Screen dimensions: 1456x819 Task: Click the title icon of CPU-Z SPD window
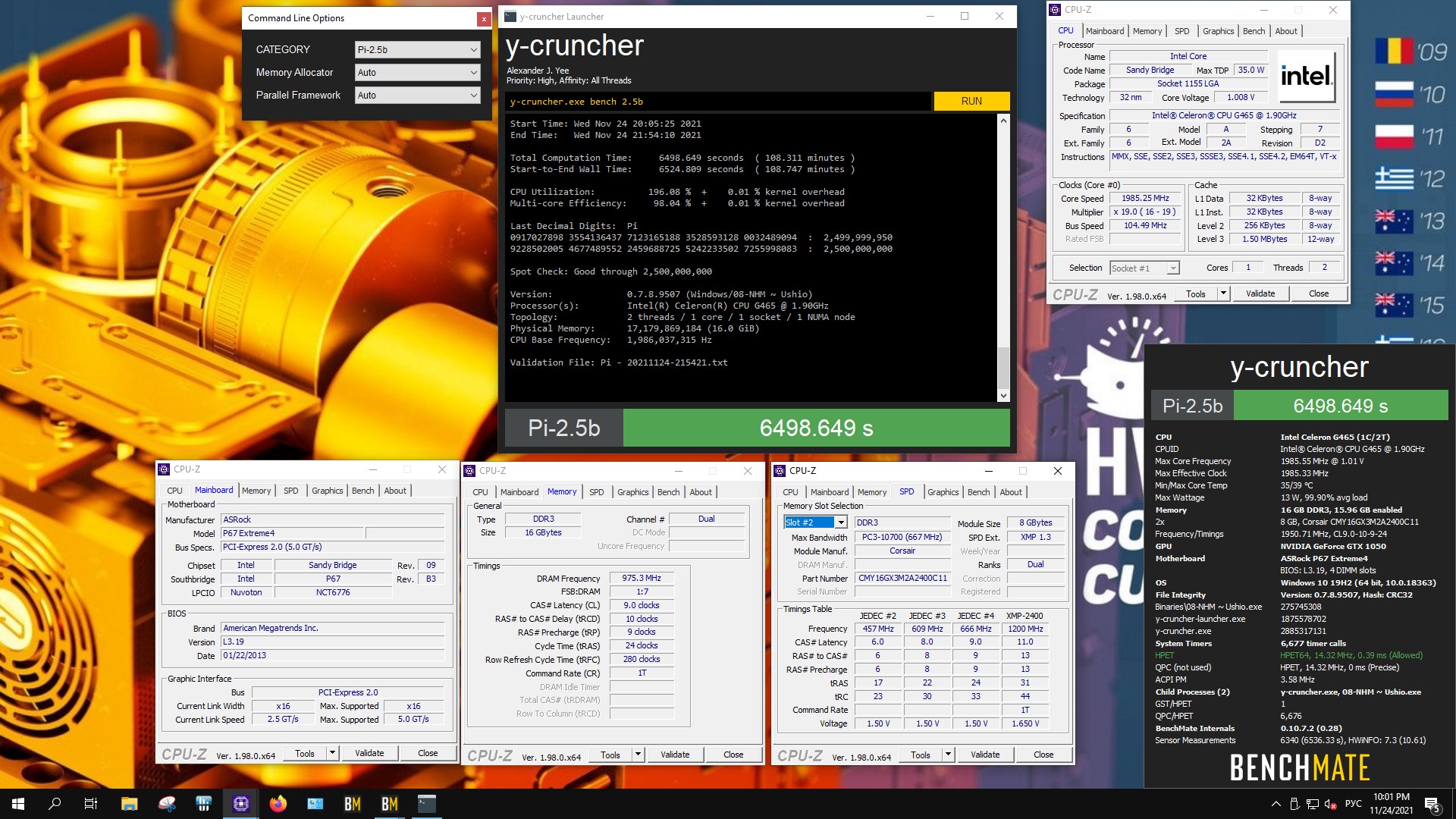(x=780, y=471)
